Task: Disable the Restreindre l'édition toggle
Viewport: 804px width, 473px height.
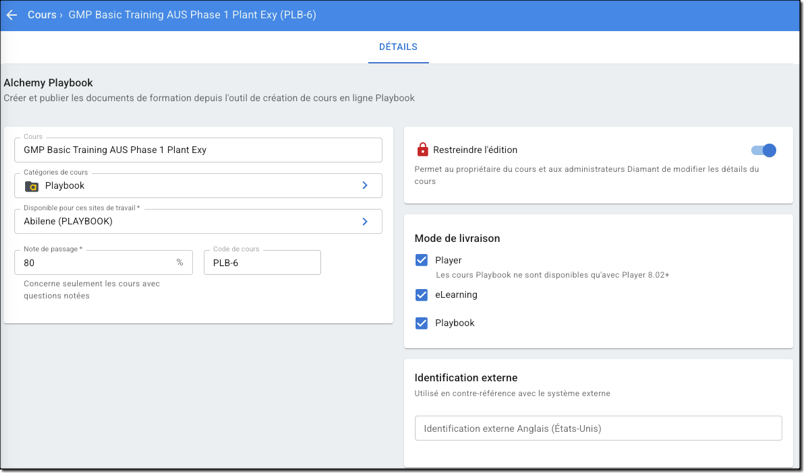Action: 764,150
